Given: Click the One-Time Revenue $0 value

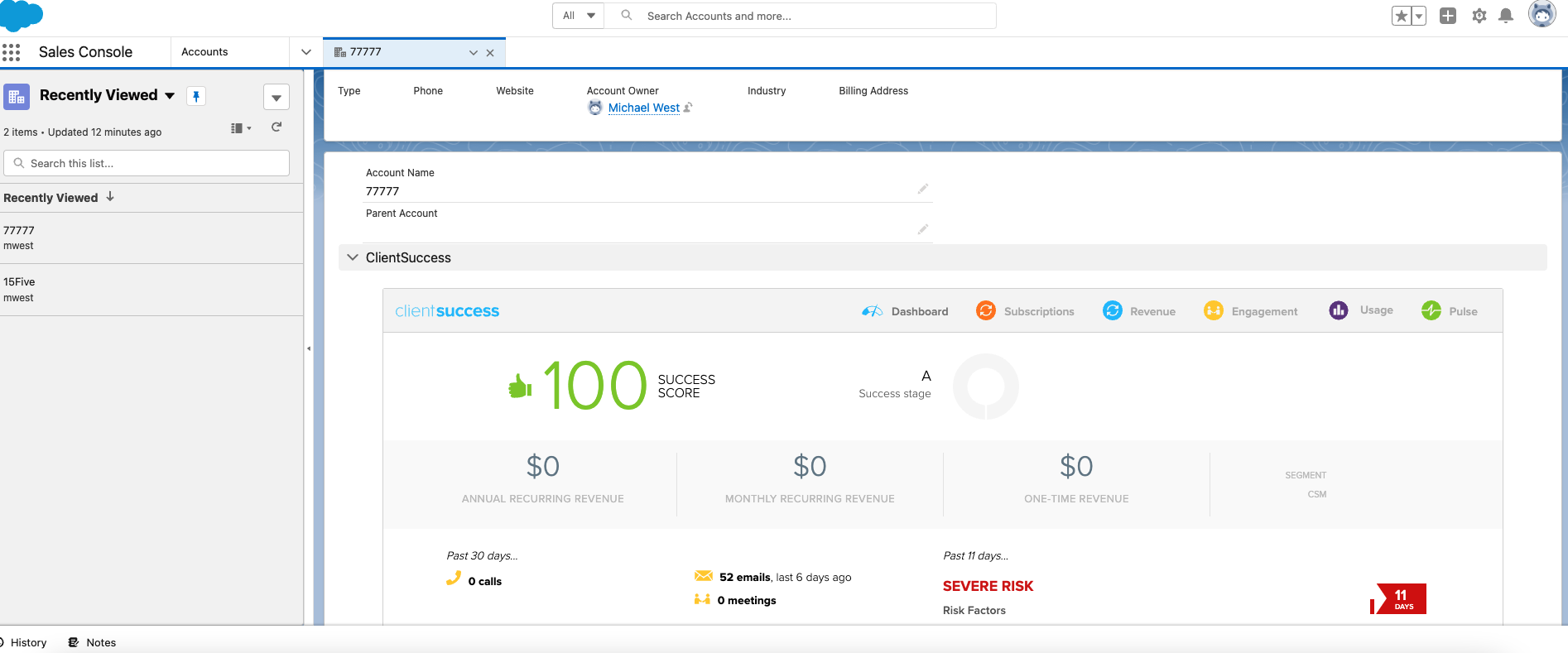Looking at the screenshot, I should coord(1076,466).
